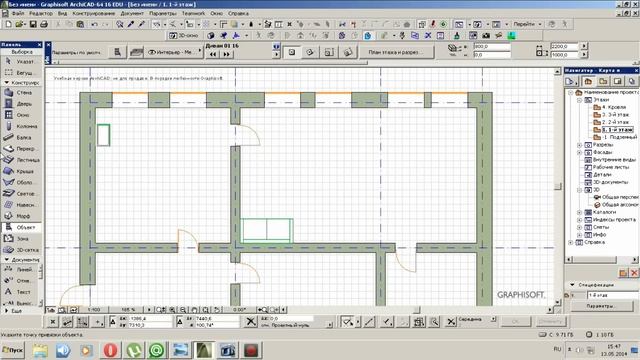Select the Световой люк (Skylight) tool
The width and height of the screenshot is (640, 360).
(x=21, y=193)
